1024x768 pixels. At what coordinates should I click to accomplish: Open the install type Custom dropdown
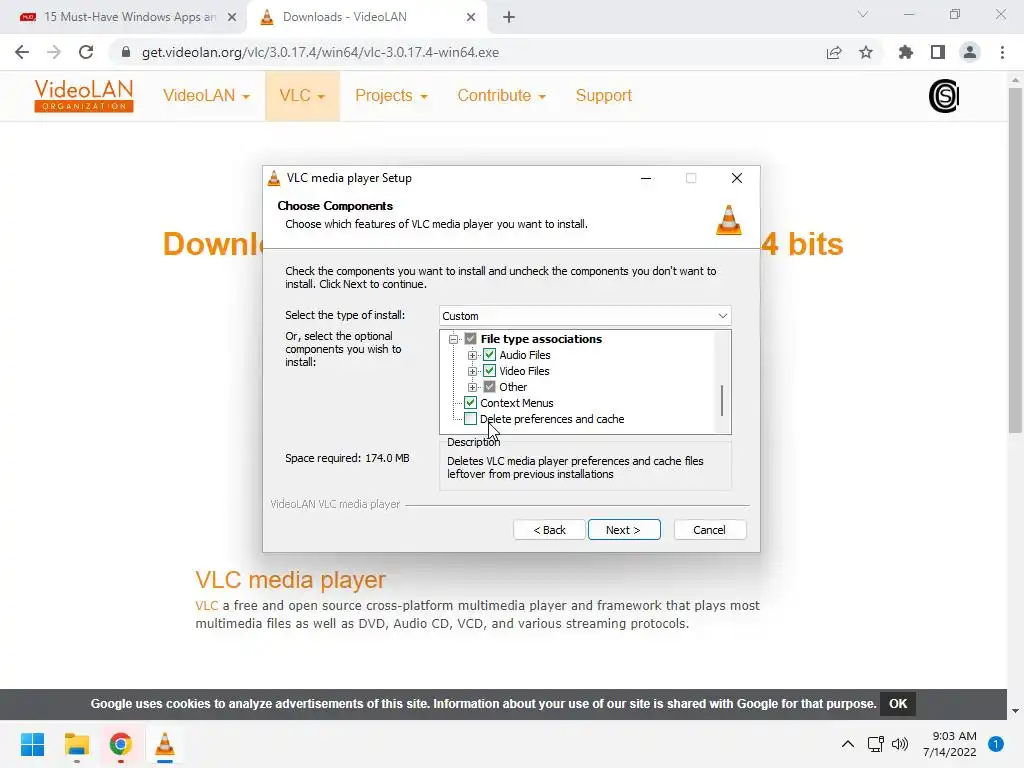point(584,316)
